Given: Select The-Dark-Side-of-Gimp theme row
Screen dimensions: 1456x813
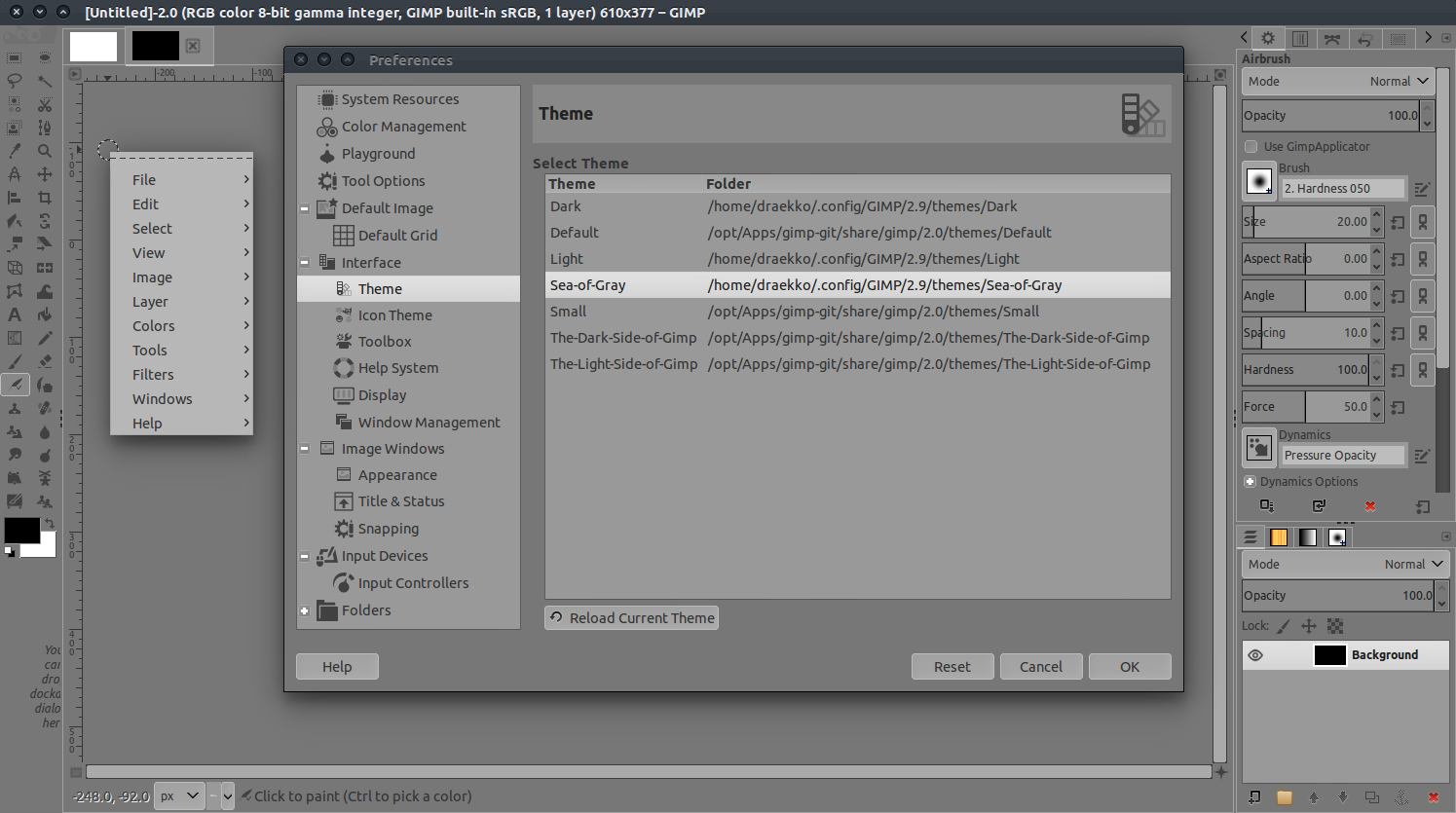Looking at the screenshot, I should click(x=857, y=338).
